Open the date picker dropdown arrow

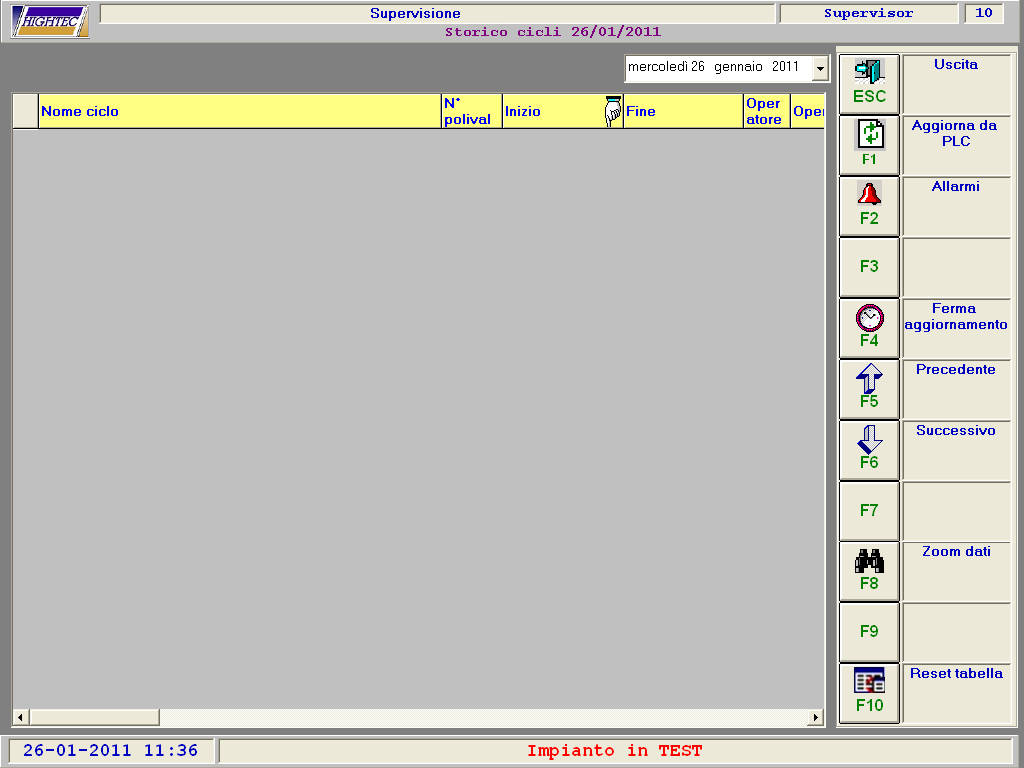pyautogui.click(x=820, y=69)
